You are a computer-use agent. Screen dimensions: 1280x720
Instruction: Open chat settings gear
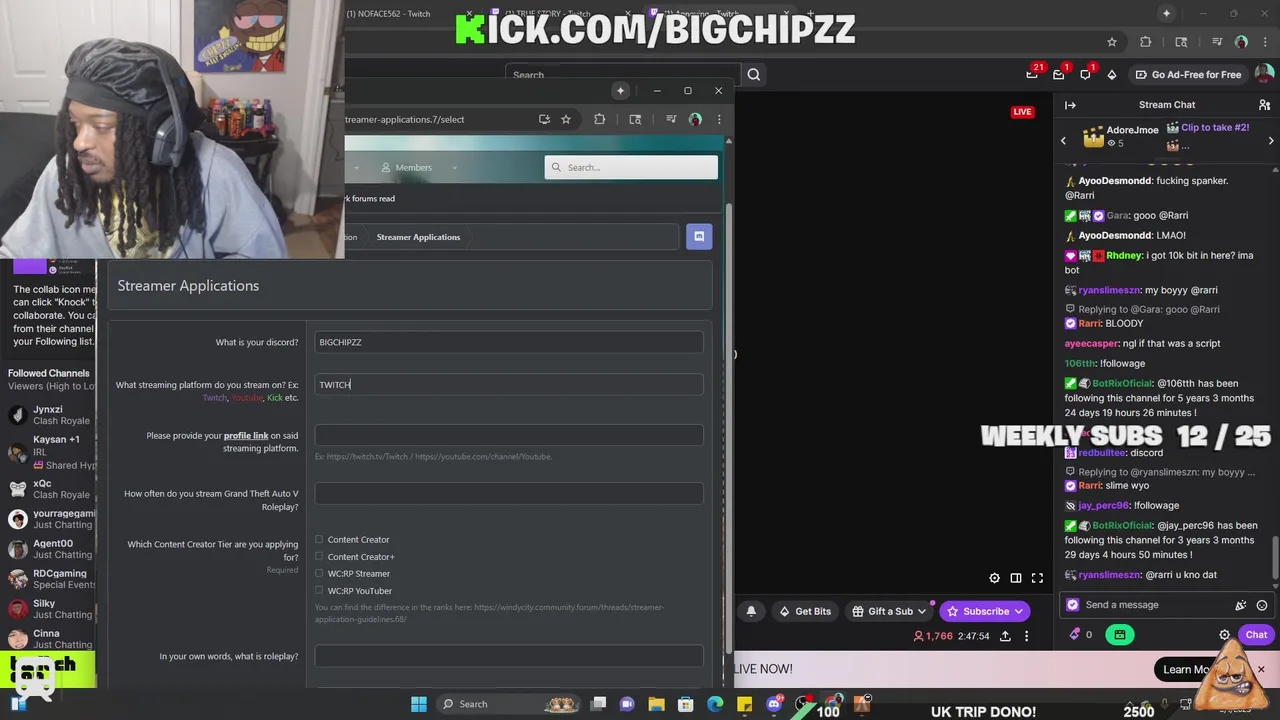(x=1224, y=635)
